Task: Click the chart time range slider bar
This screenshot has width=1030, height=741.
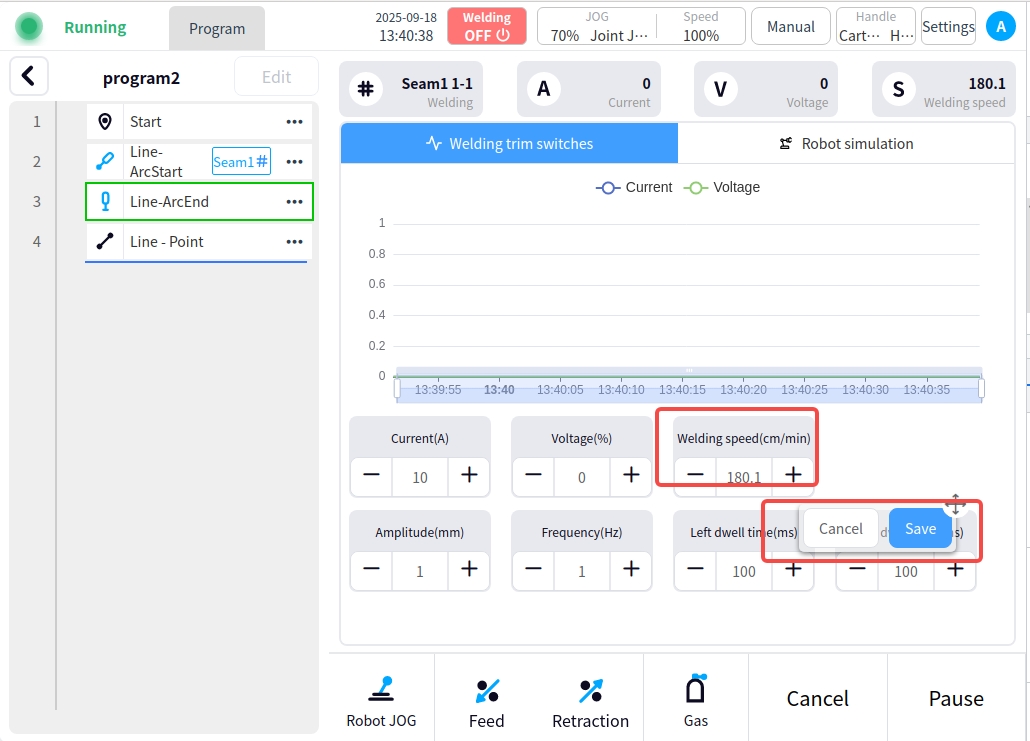Action: point(688,389)
